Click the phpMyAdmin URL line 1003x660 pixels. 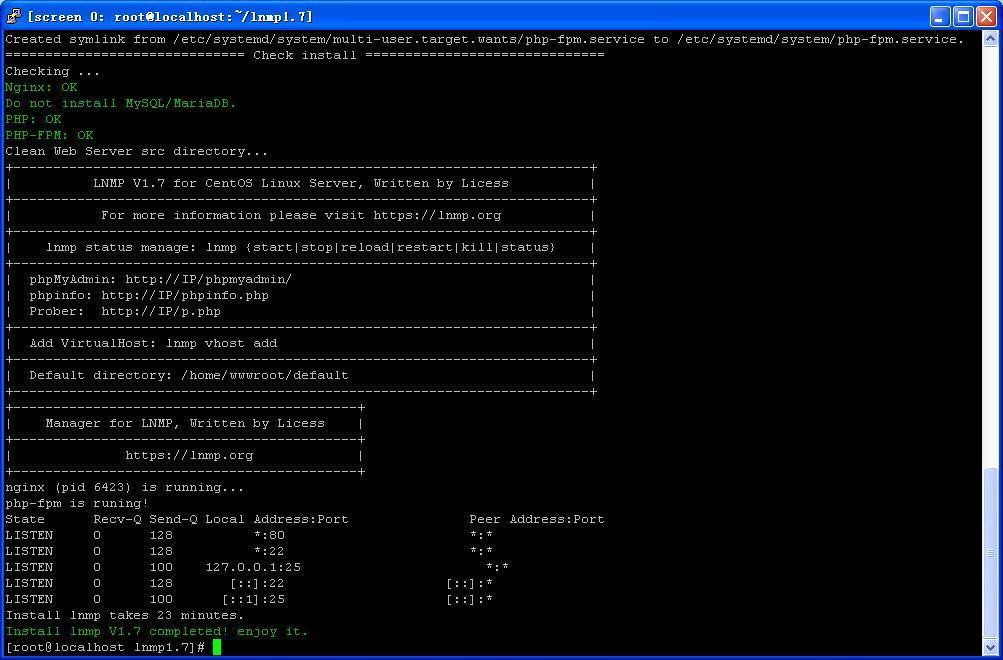(x=161, y=279)
